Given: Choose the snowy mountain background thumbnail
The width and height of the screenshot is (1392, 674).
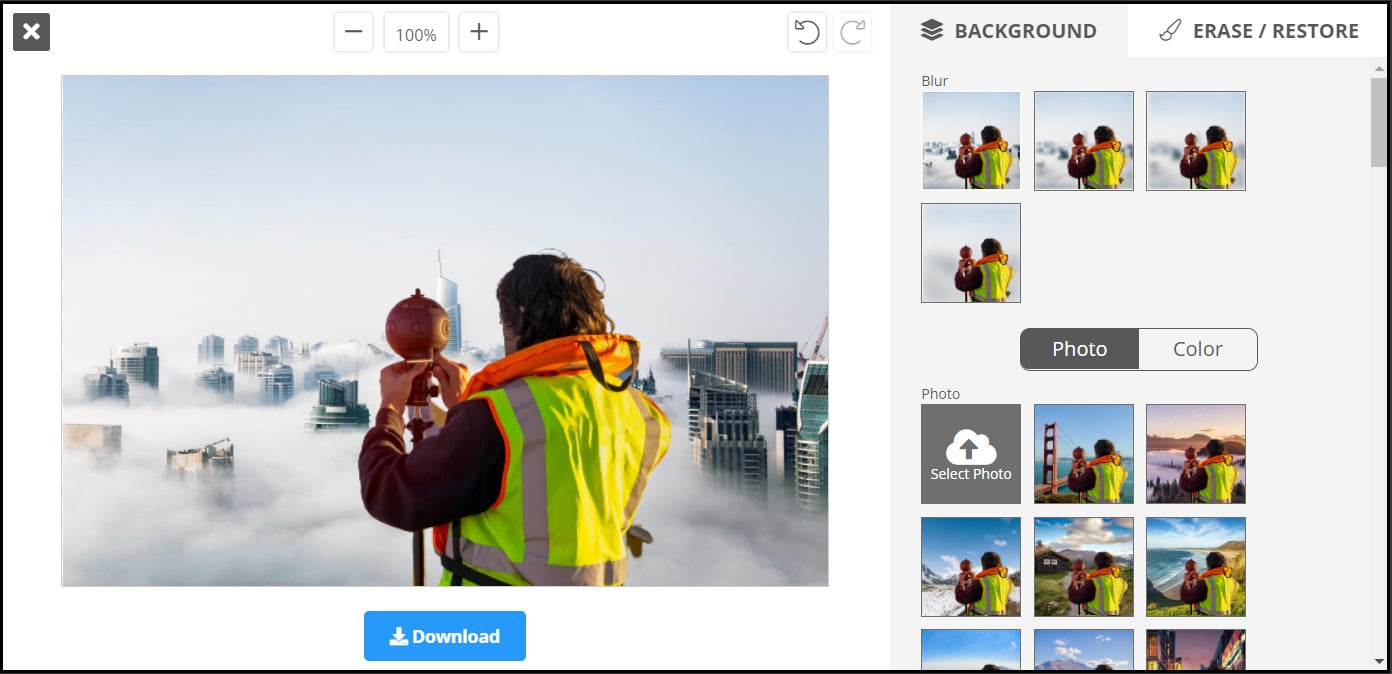Looking at the screenshot, I should coord(971,567).
